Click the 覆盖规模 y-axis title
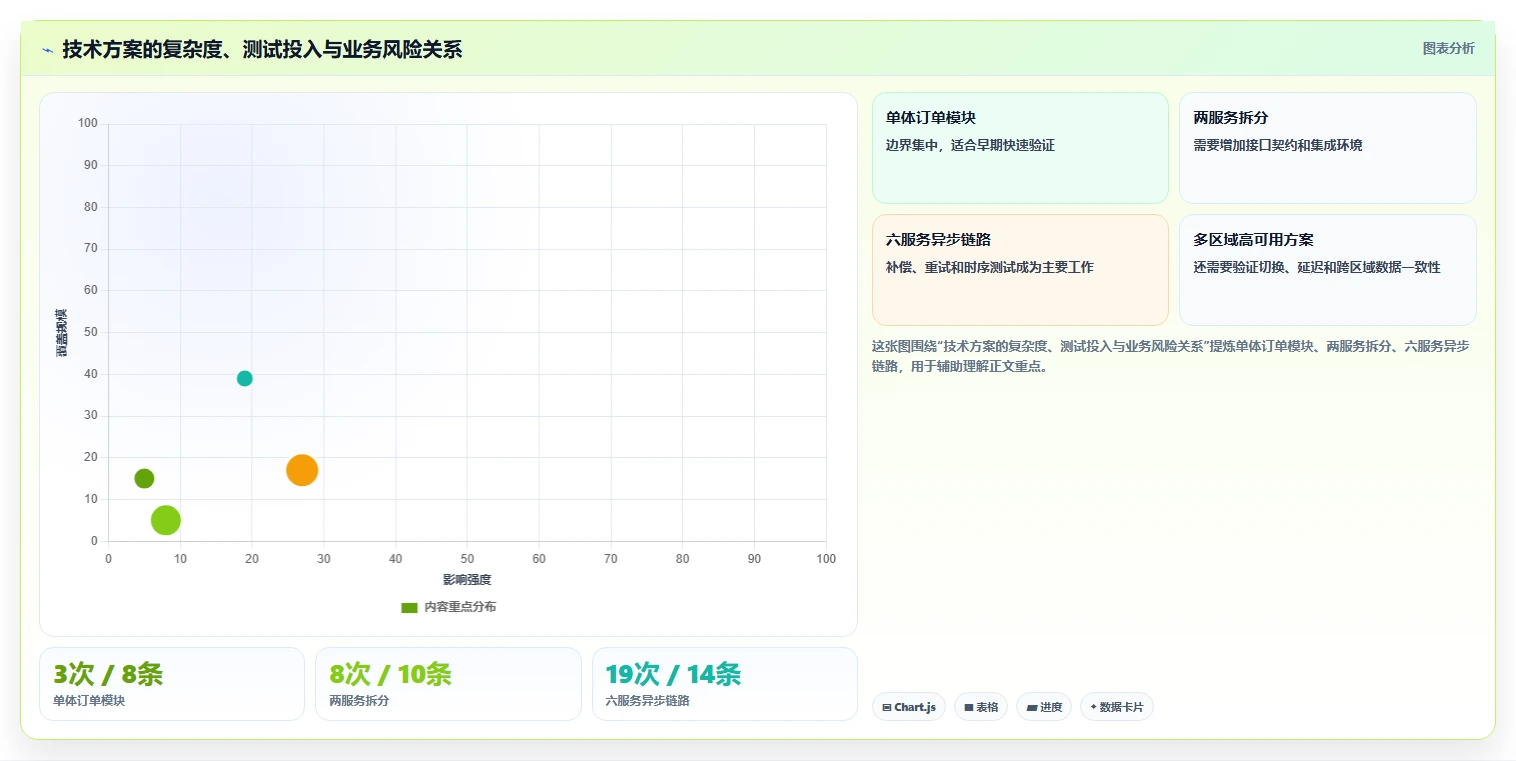1516x761 pixels. click(61, 333)
